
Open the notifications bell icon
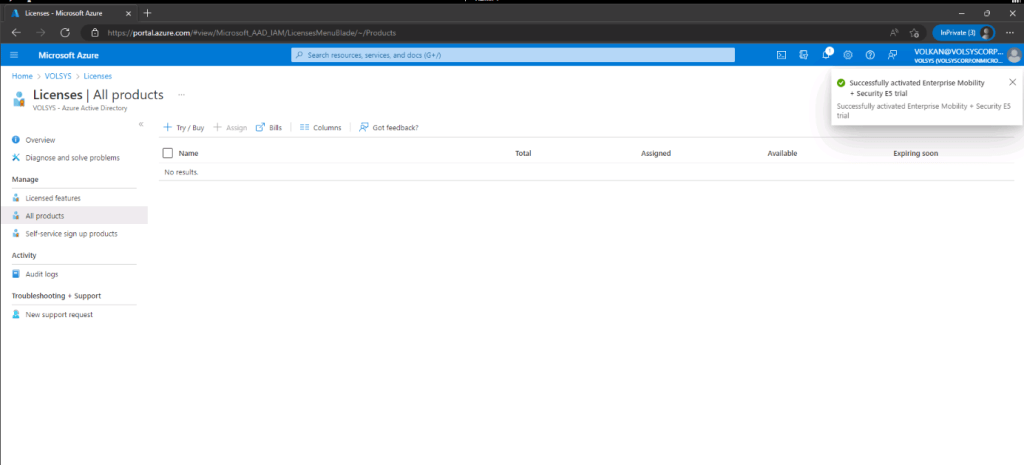(x=826, y=55)
